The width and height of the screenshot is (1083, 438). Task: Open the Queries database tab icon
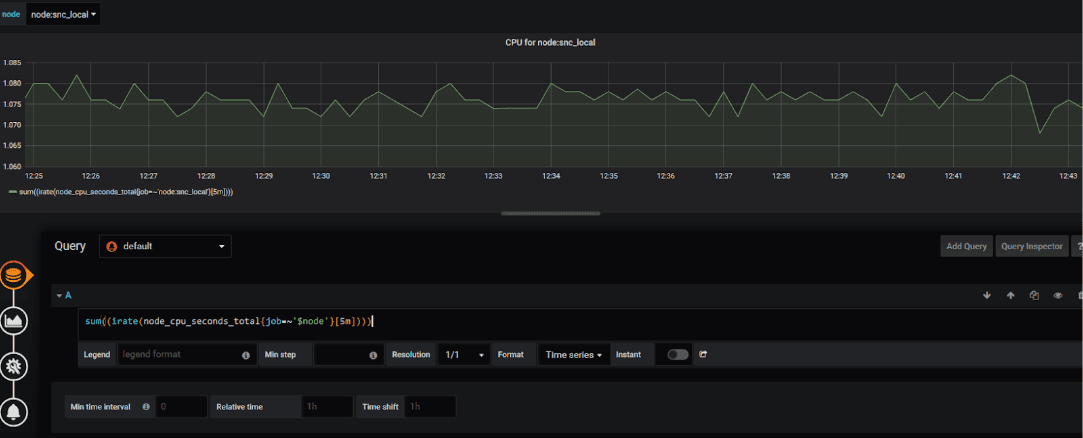point(15,276)
